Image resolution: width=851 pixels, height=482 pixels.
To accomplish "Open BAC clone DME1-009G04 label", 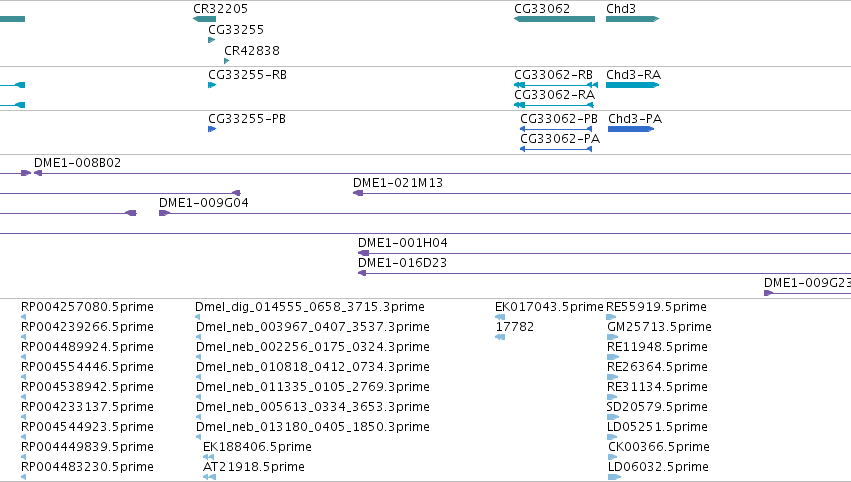I will pyautogui.click(x=204, y=203).
